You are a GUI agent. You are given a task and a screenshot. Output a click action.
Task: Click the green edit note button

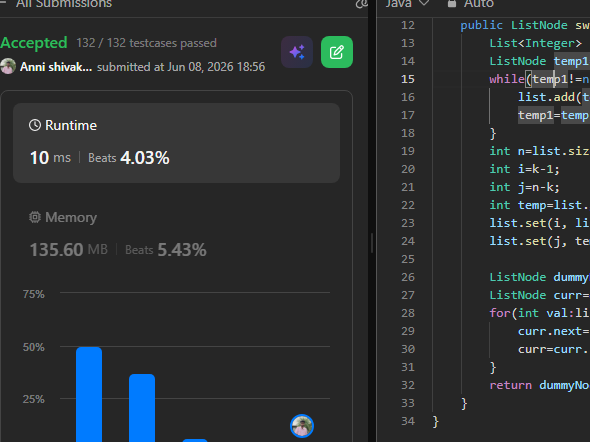[x=337, y=52]
